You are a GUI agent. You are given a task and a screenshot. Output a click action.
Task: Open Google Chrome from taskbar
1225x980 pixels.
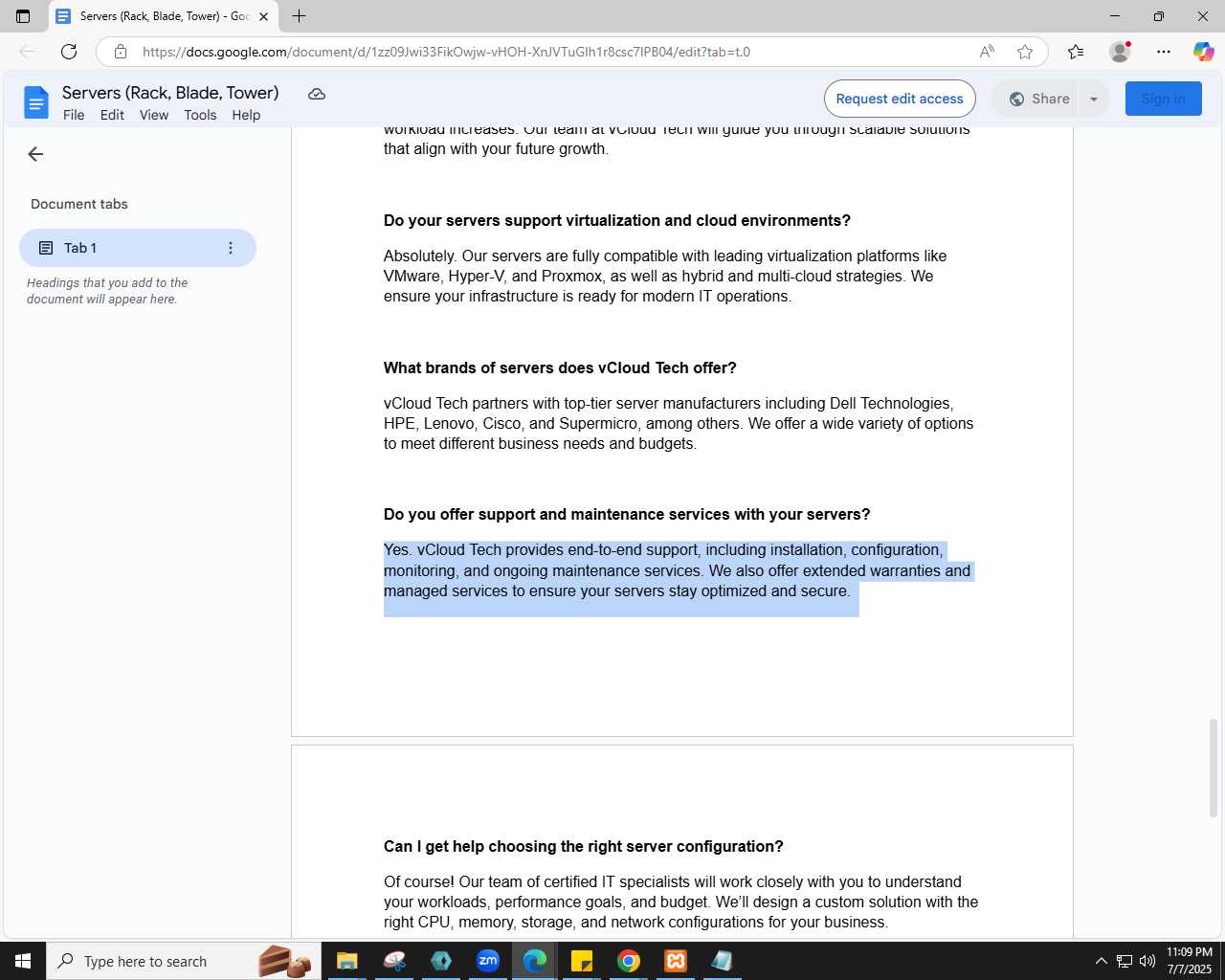[x=629, y=961]
